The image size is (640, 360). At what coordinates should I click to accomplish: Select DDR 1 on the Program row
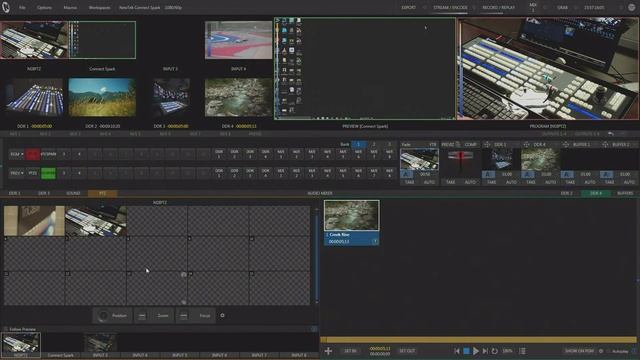pyautogui.click(x=219, y=154)
